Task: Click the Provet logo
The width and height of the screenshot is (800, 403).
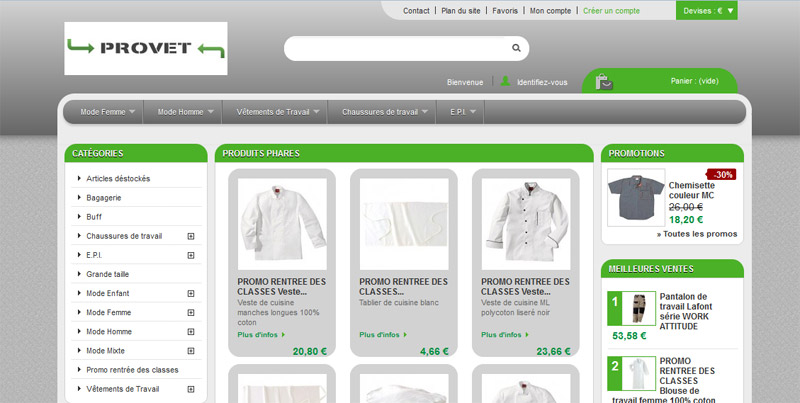Action: (146, 48)
